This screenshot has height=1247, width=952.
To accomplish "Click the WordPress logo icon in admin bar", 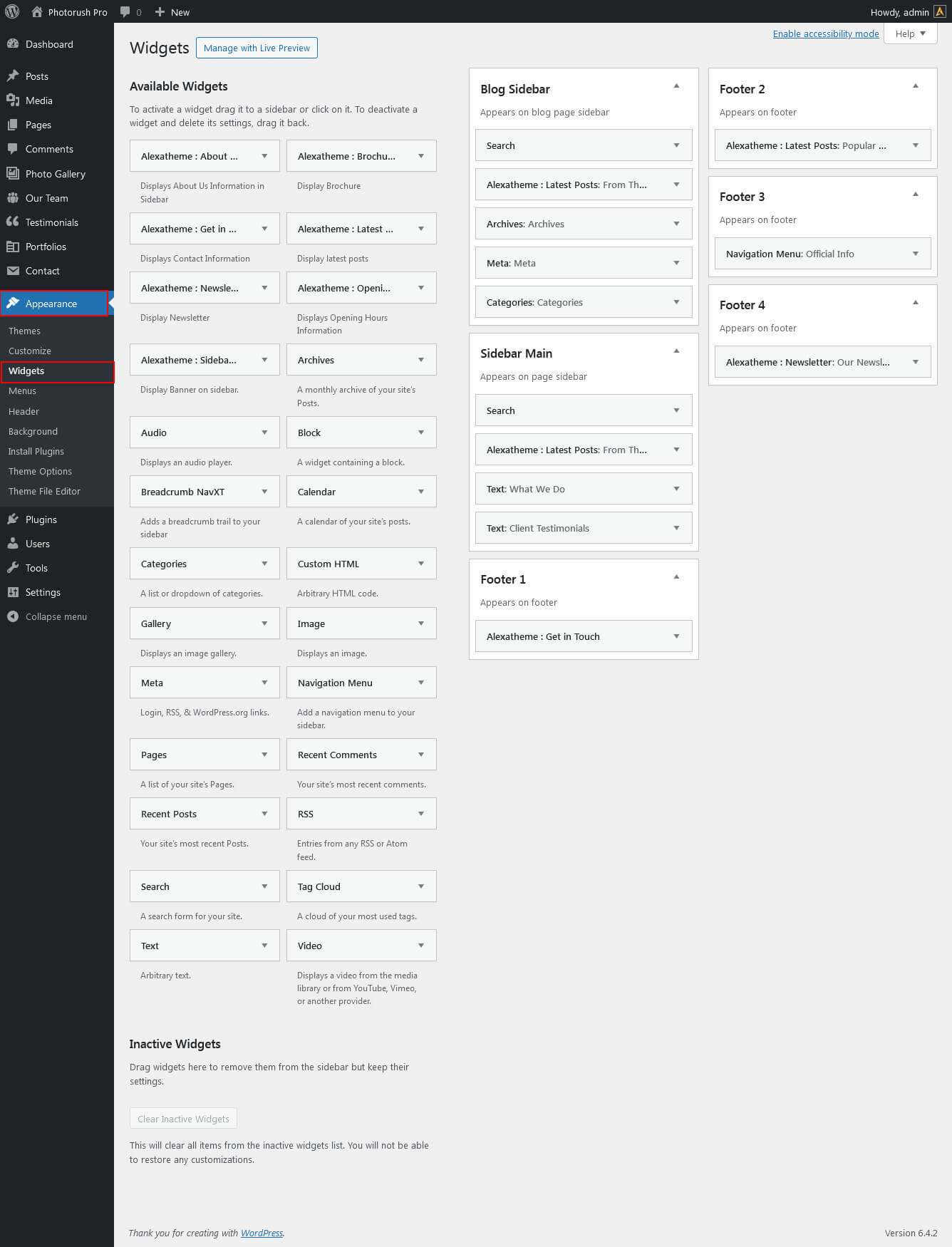I will click(12, 11).
